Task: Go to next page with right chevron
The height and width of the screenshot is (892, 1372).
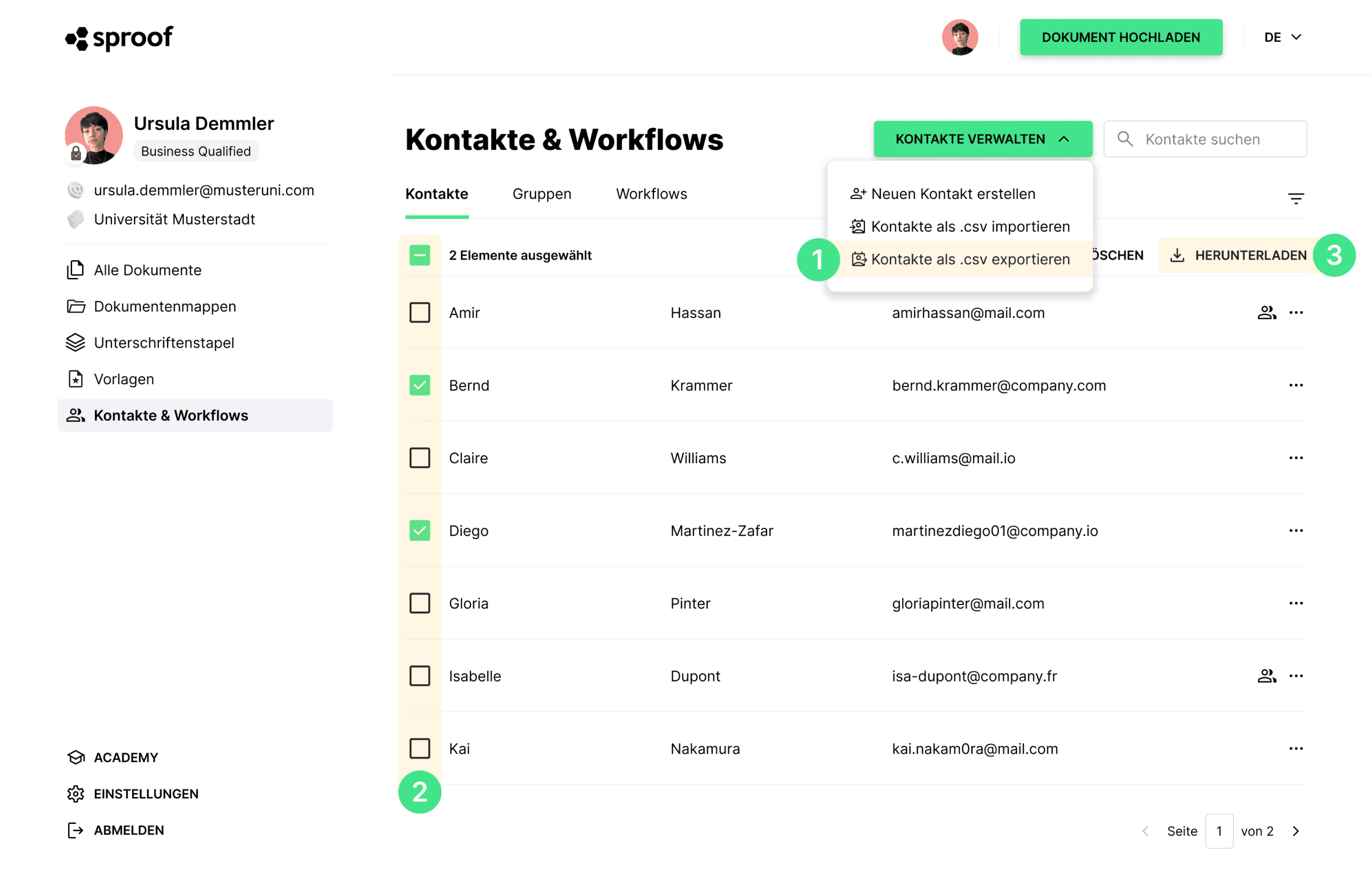Action: (1295, 831)
